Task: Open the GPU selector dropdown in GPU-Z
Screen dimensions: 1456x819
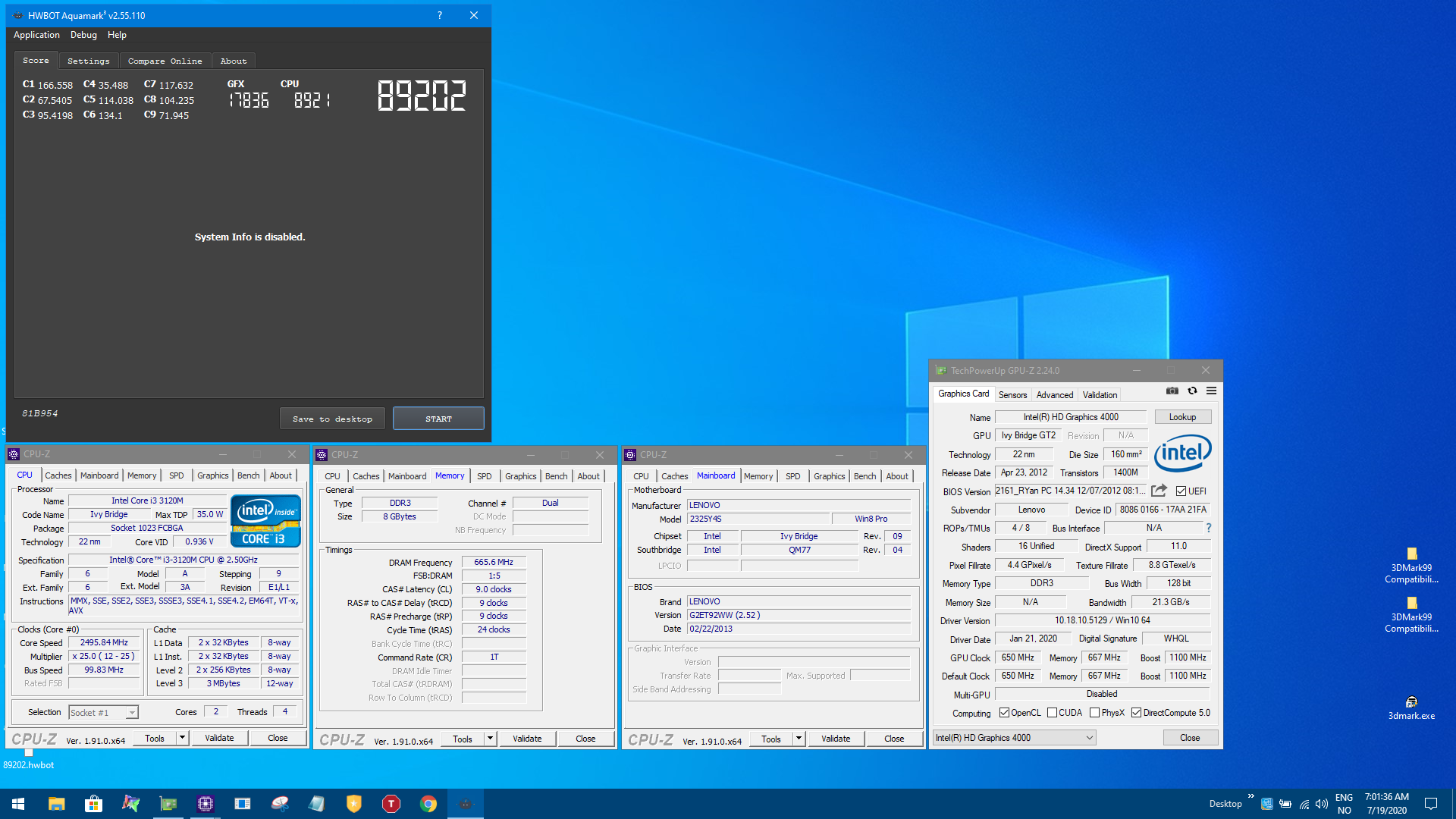Action: pyautogui.click(x=1014, y=738)
